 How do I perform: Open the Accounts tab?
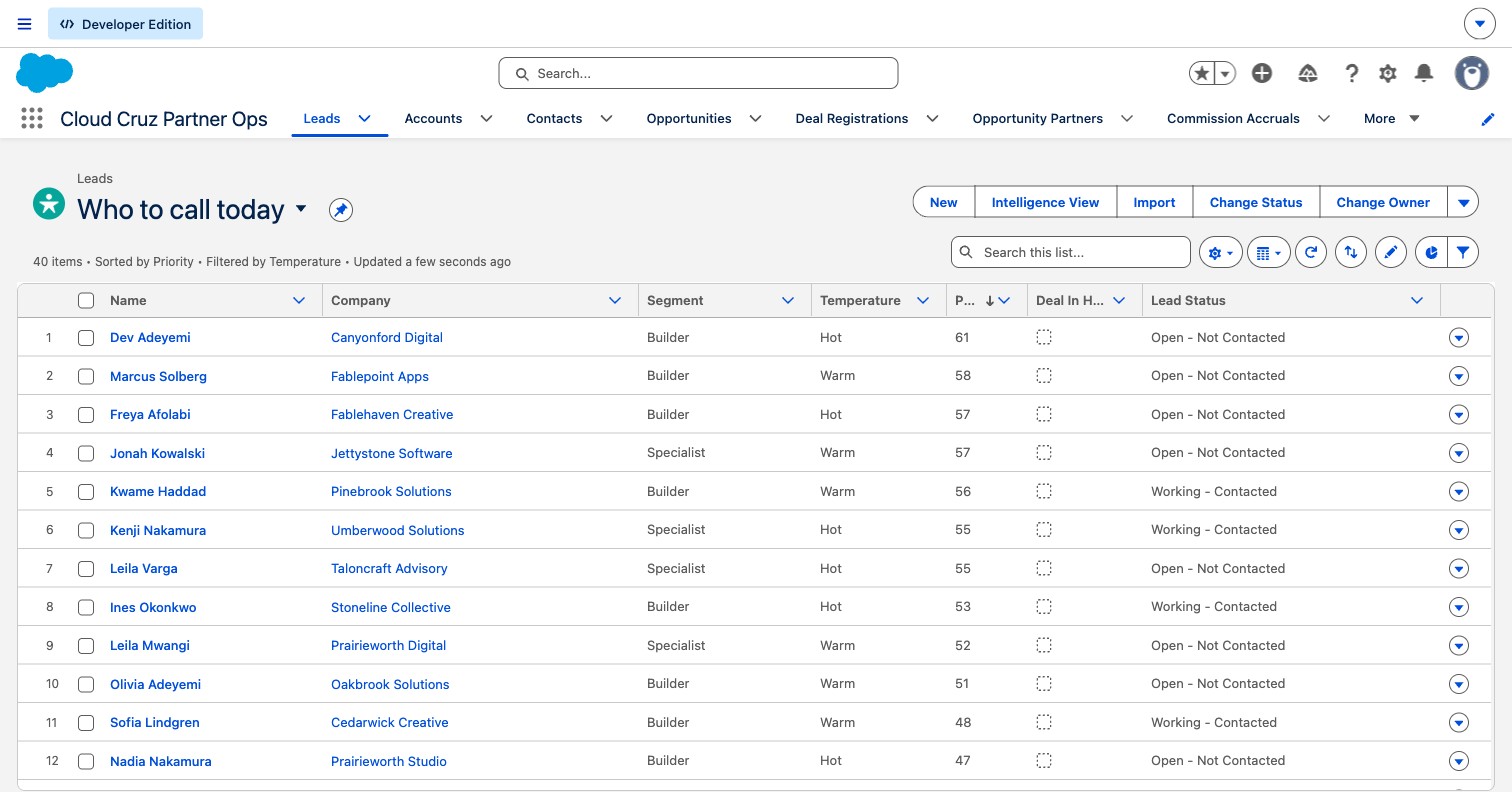[x=433, y=118]
